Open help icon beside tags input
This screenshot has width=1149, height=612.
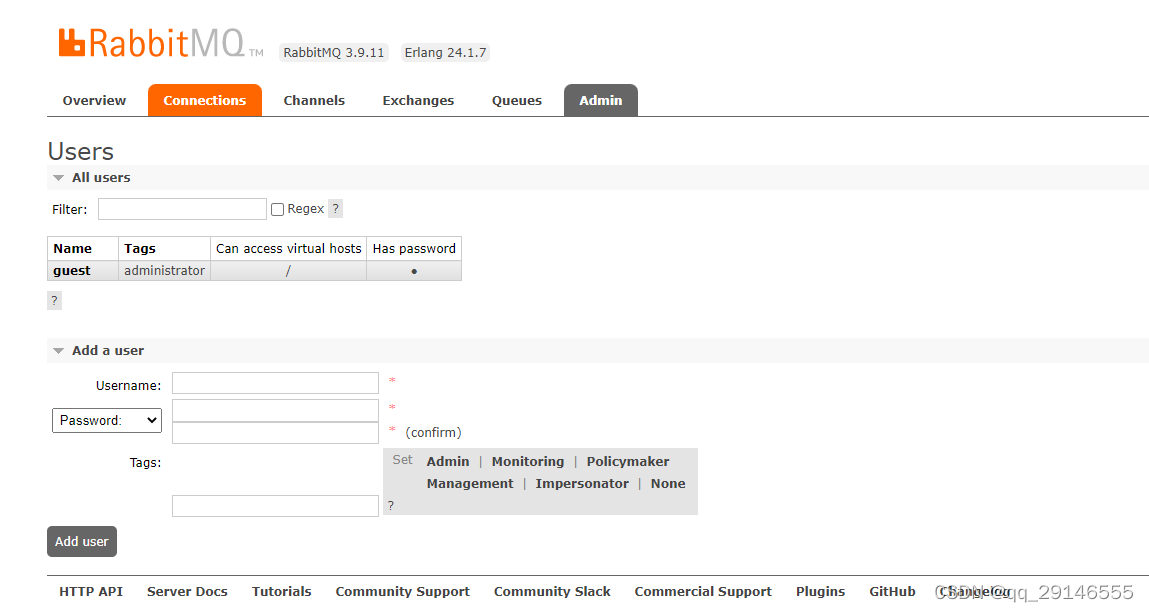[391, 506]
